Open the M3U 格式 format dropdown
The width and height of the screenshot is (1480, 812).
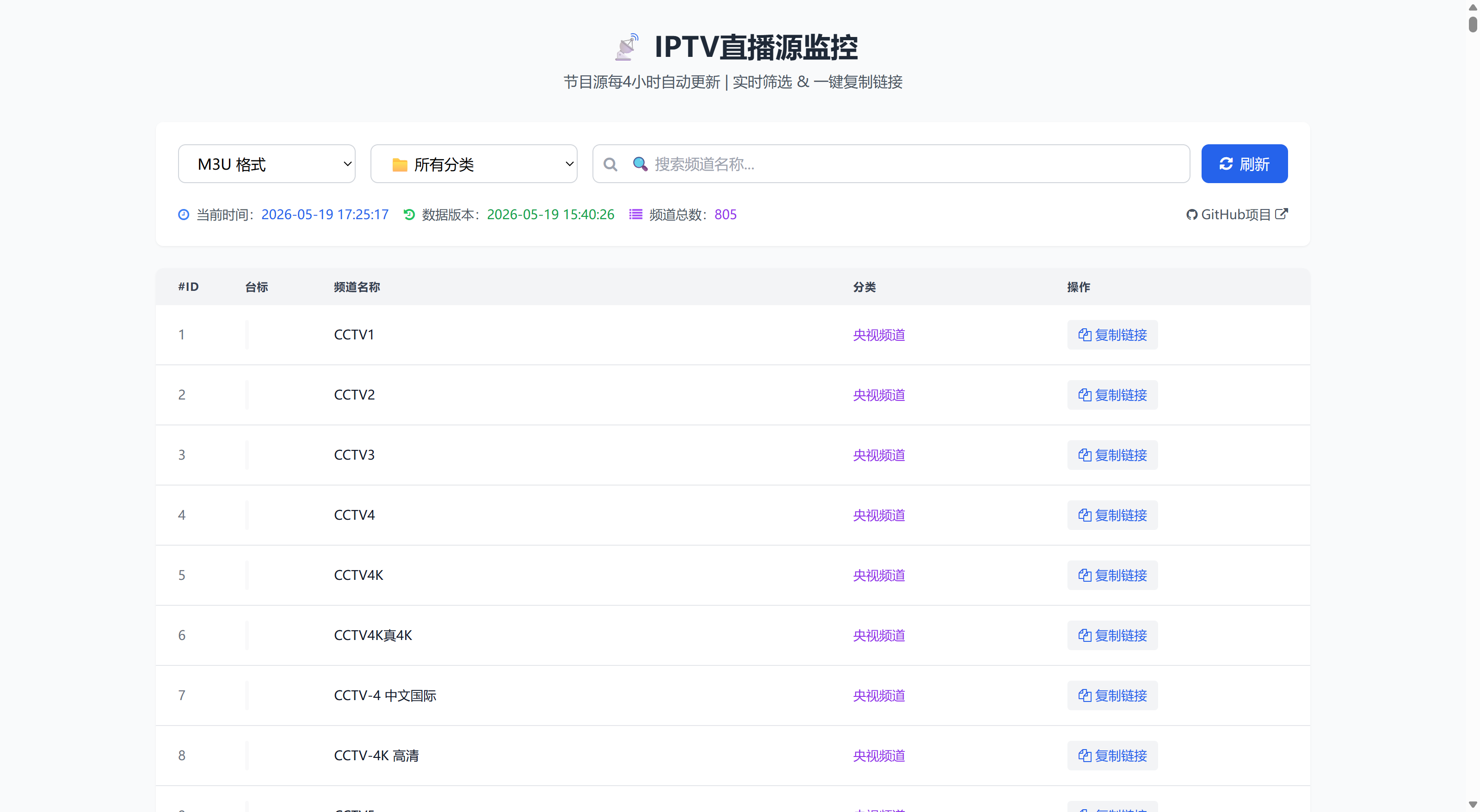(266, 164)
